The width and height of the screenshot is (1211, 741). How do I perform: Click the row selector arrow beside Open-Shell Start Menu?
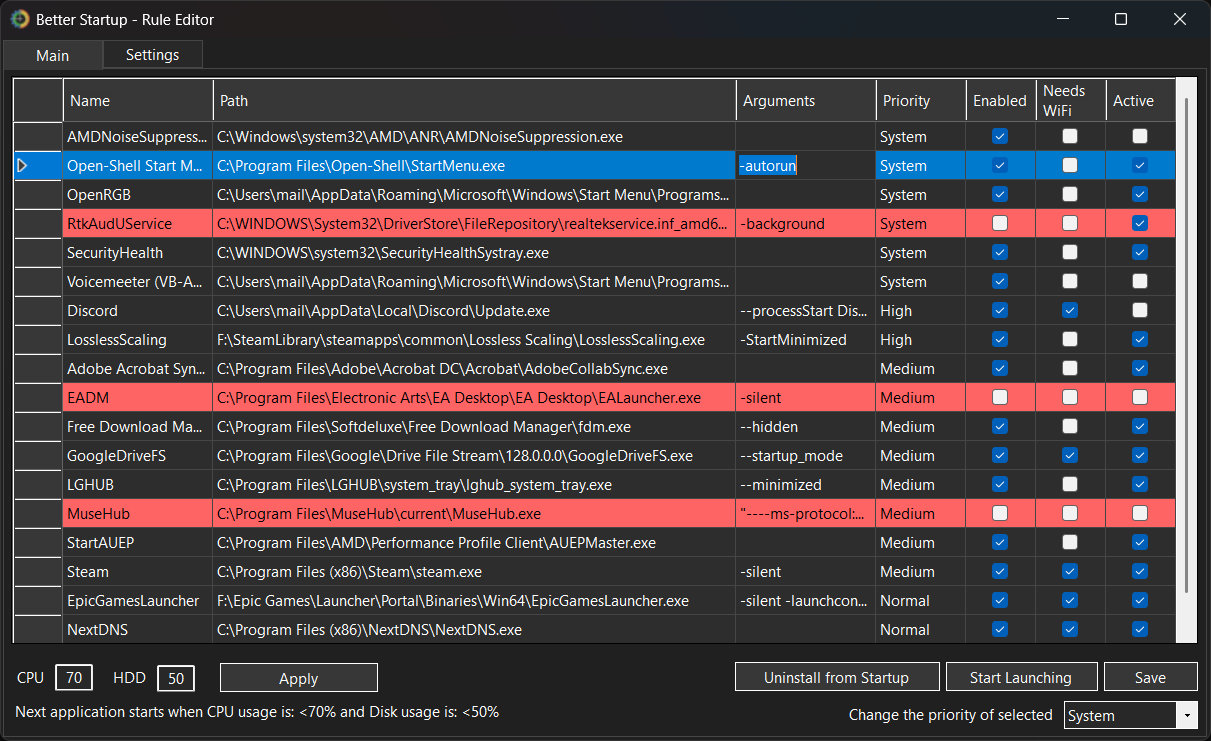[x=23, y=166]
